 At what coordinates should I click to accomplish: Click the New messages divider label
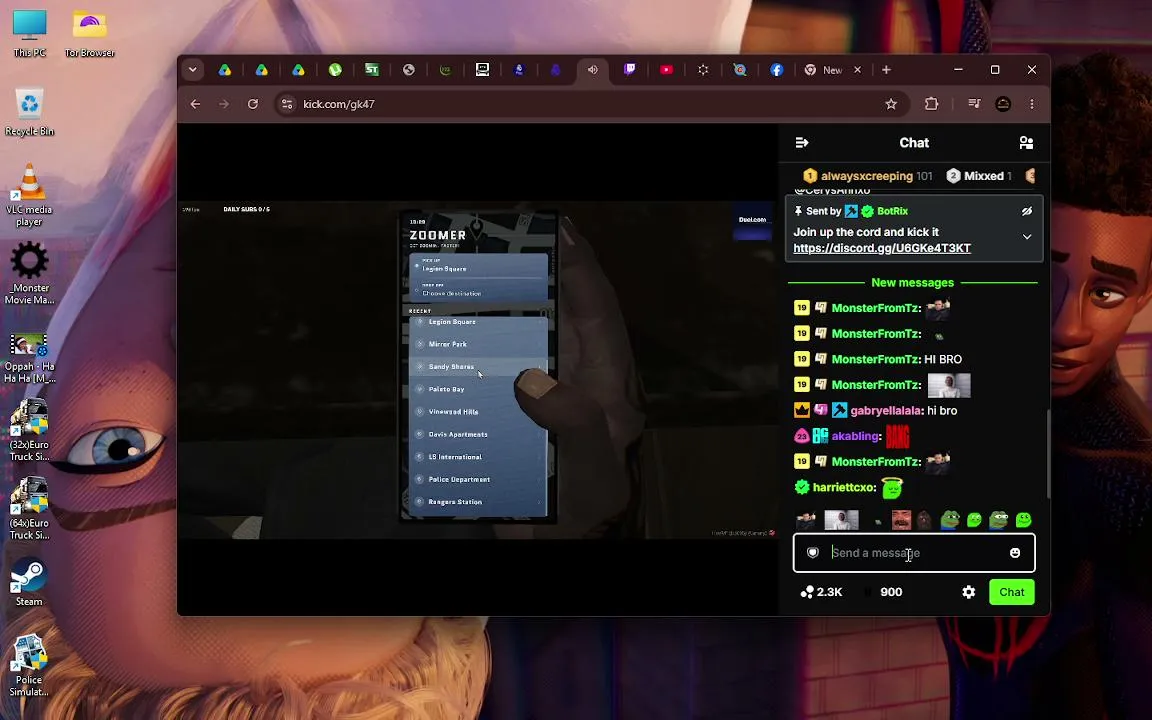click(912, 283)
